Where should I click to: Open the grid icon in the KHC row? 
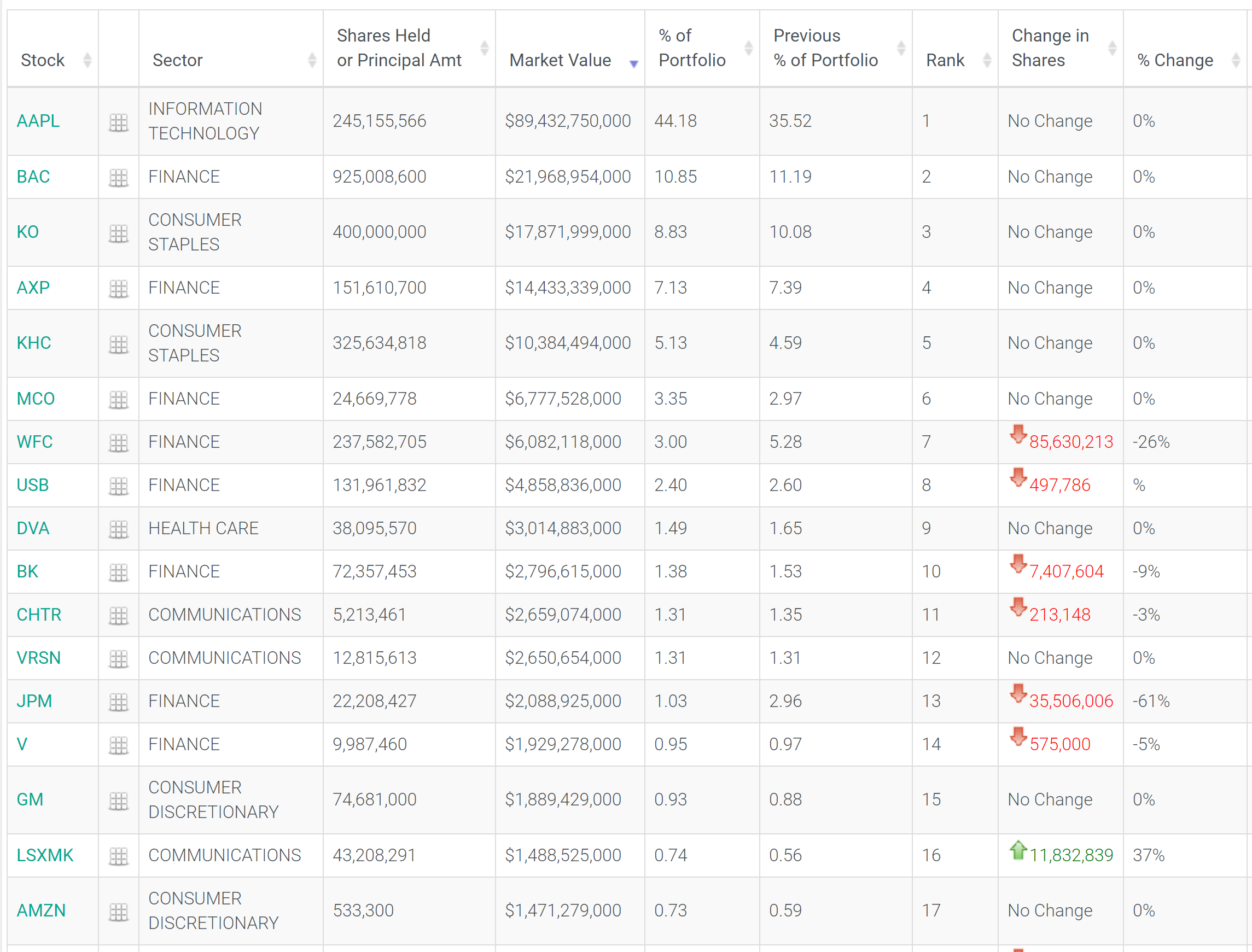coord(119,344)
